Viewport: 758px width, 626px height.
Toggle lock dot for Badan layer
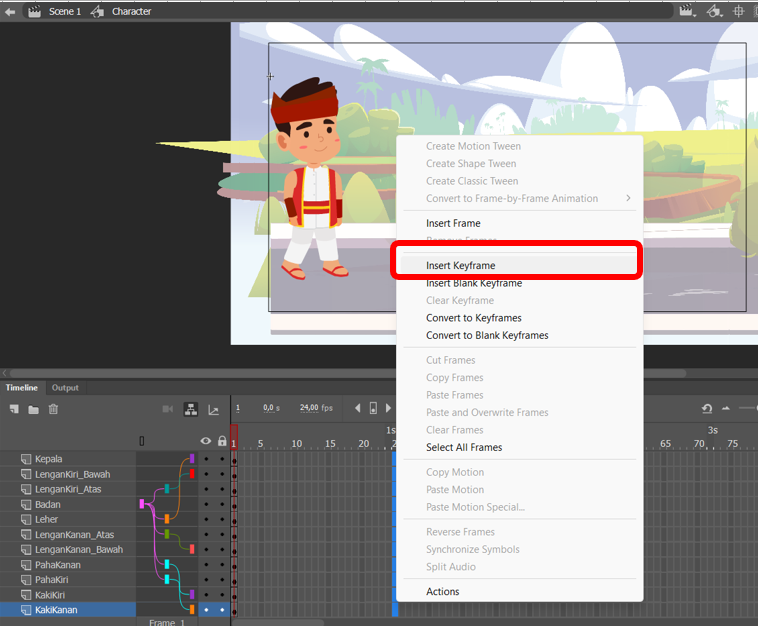(222, 504)
